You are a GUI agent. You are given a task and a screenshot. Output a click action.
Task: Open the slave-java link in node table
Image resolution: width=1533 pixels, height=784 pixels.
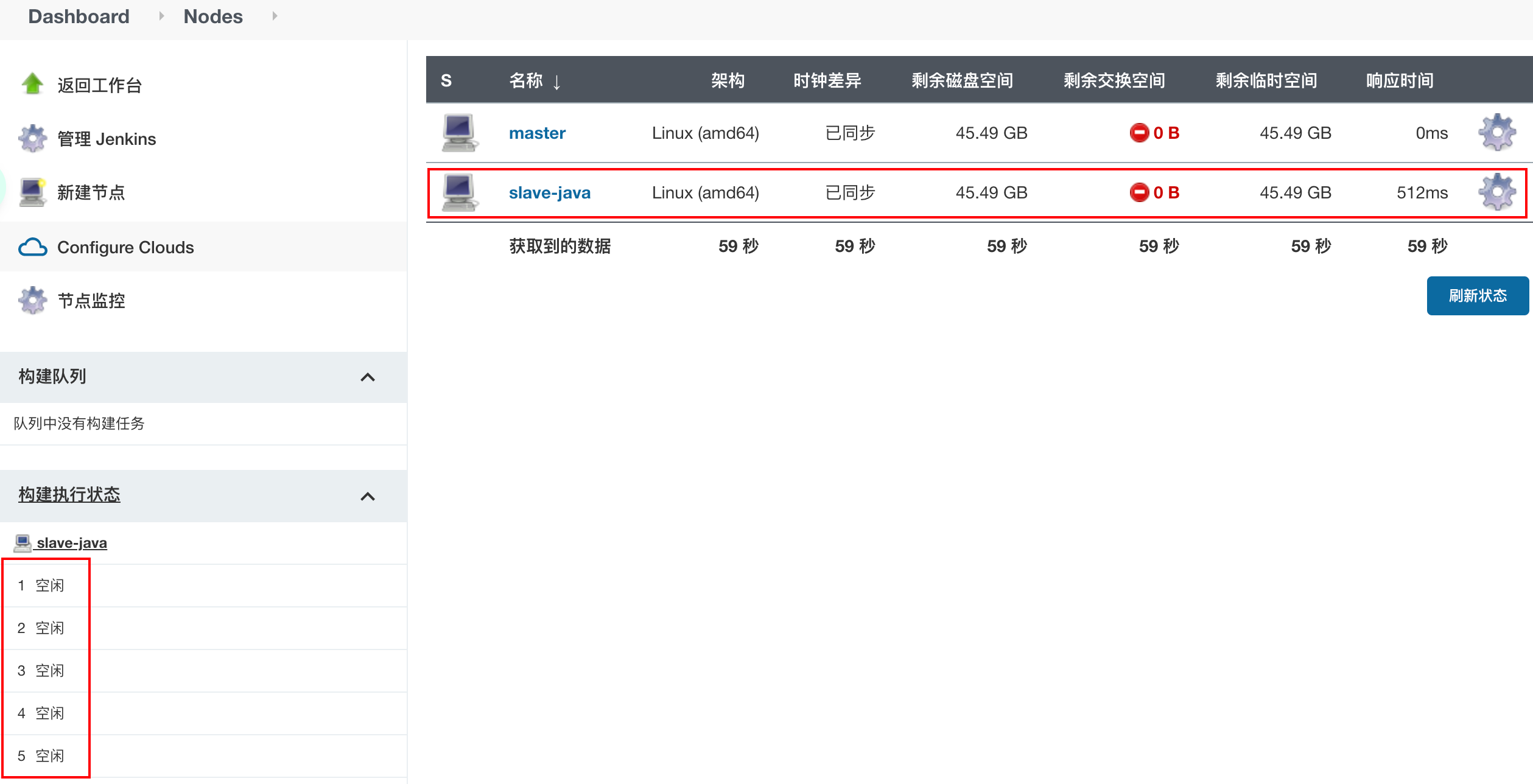pos(549,192)
